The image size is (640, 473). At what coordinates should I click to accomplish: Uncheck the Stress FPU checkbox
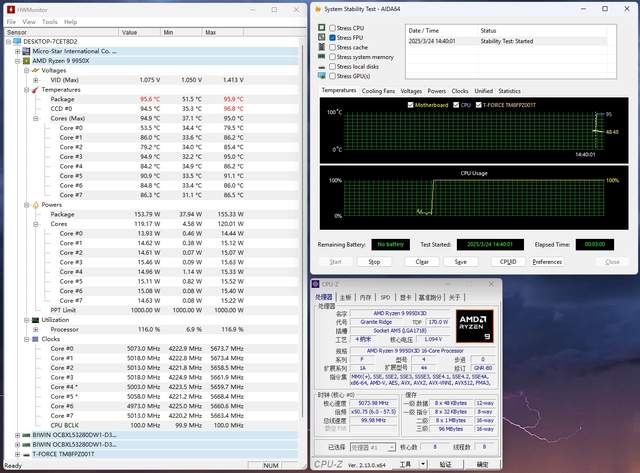333,38
